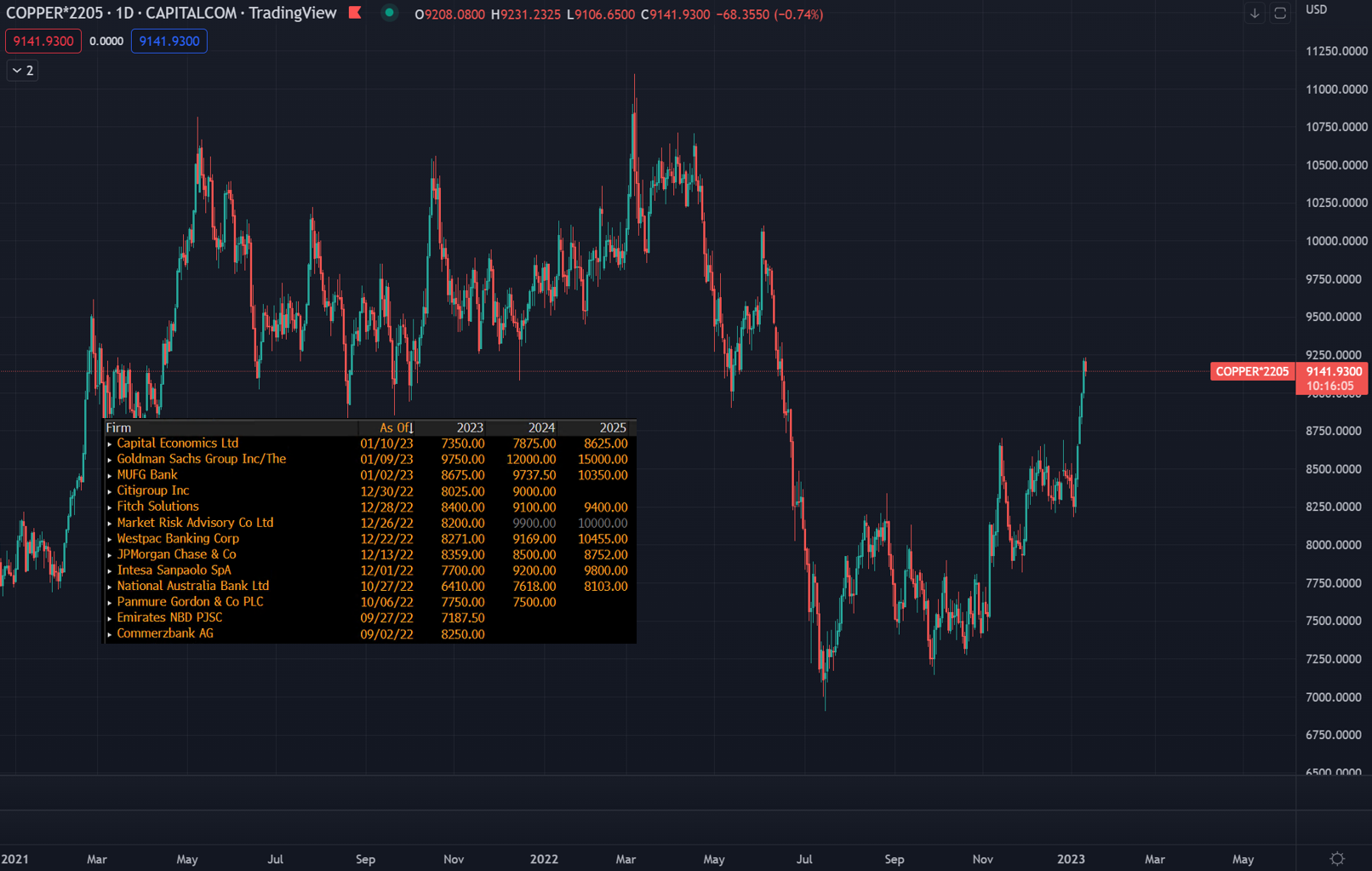Select the Westpac Banking Corp firm name
Image resolution: width=1372 pixels, height=871 pixels.
(x=178, y=538)
